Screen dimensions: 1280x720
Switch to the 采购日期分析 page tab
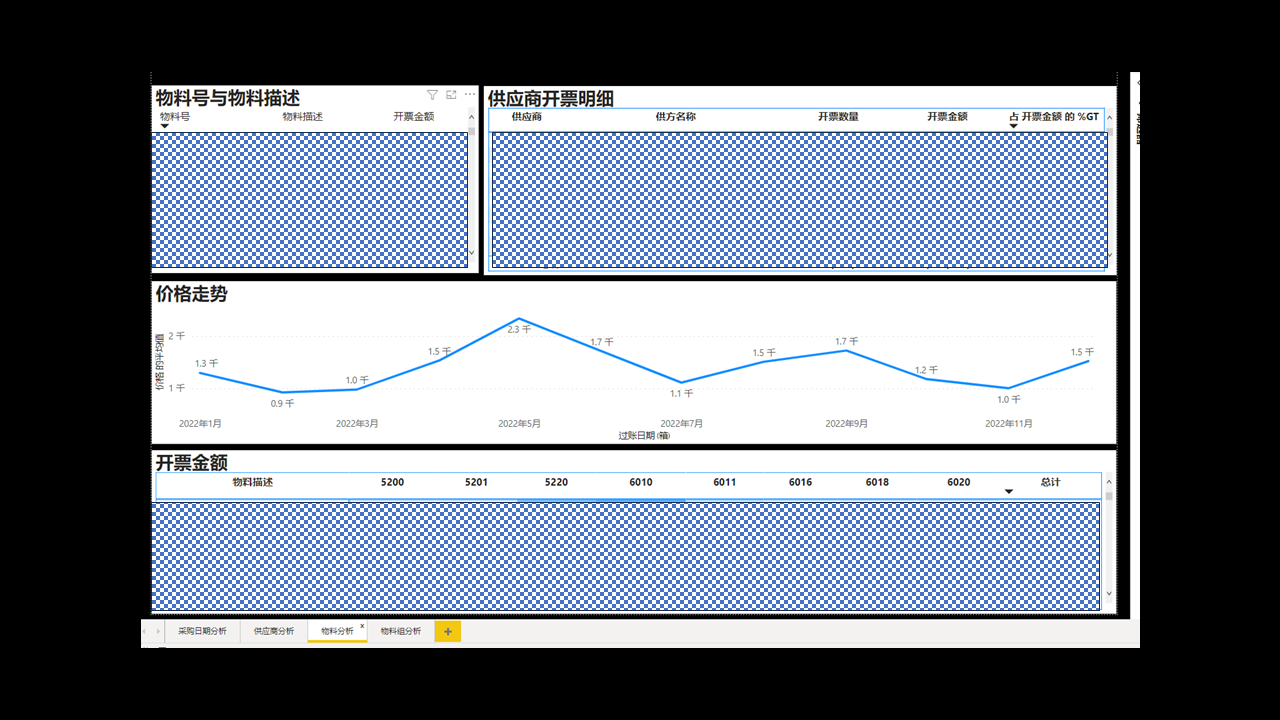(x=202, y=631)
